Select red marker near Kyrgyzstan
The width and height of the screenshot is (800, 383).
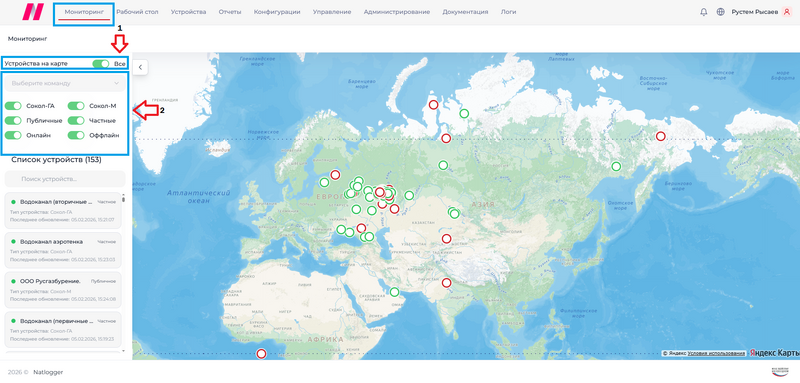(x=446, y=238)
